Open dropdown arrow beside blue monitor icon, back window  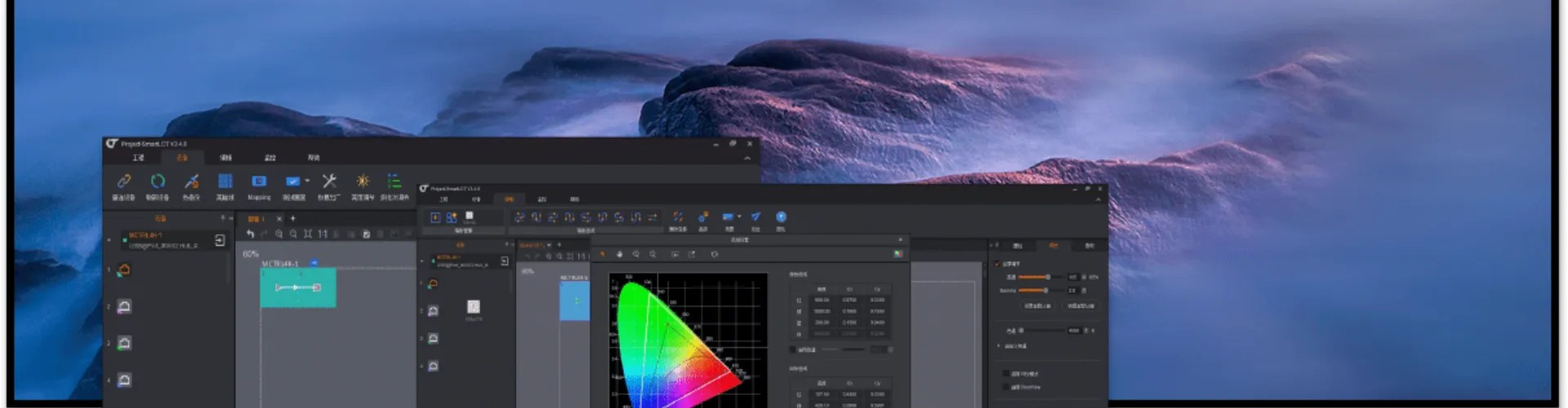307,181
